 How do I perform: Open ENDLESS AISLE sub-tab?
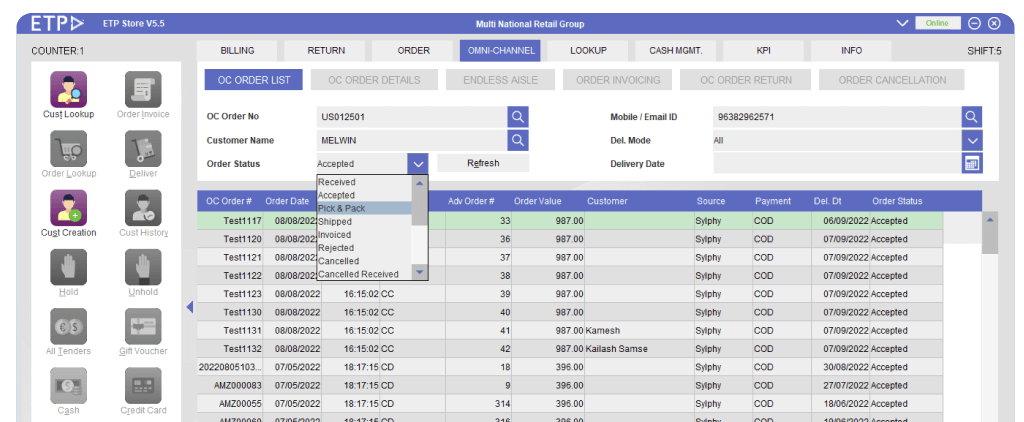(x=500, y=80)
